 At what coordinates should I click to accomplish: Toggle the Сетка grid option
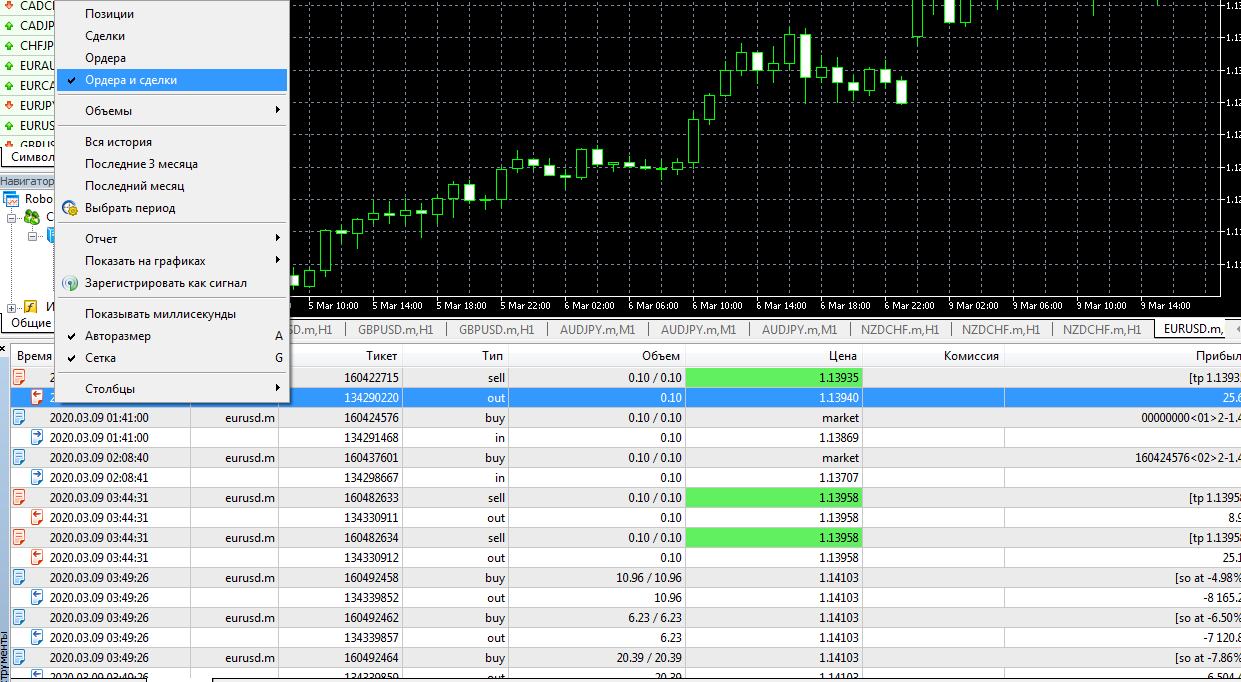pos(172,358)
